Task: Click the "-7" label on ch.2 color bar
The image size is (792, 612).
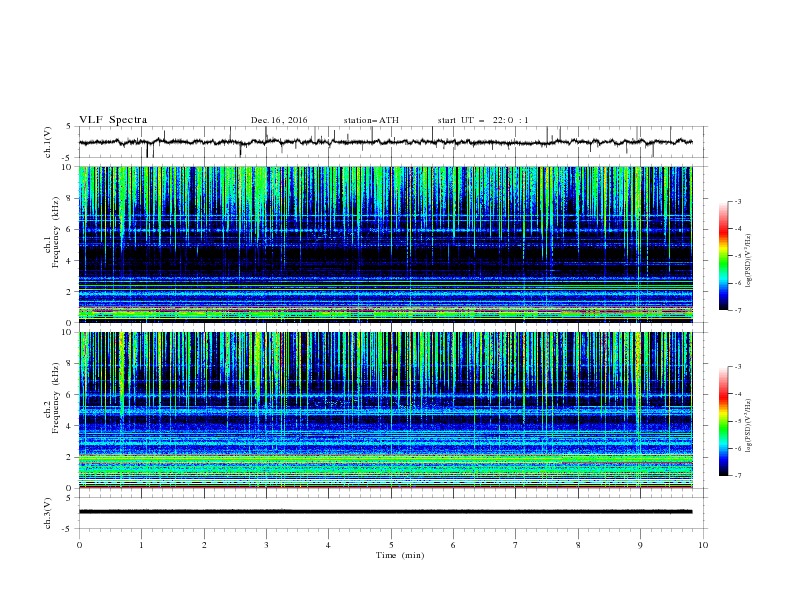Action: pos(737,475)
